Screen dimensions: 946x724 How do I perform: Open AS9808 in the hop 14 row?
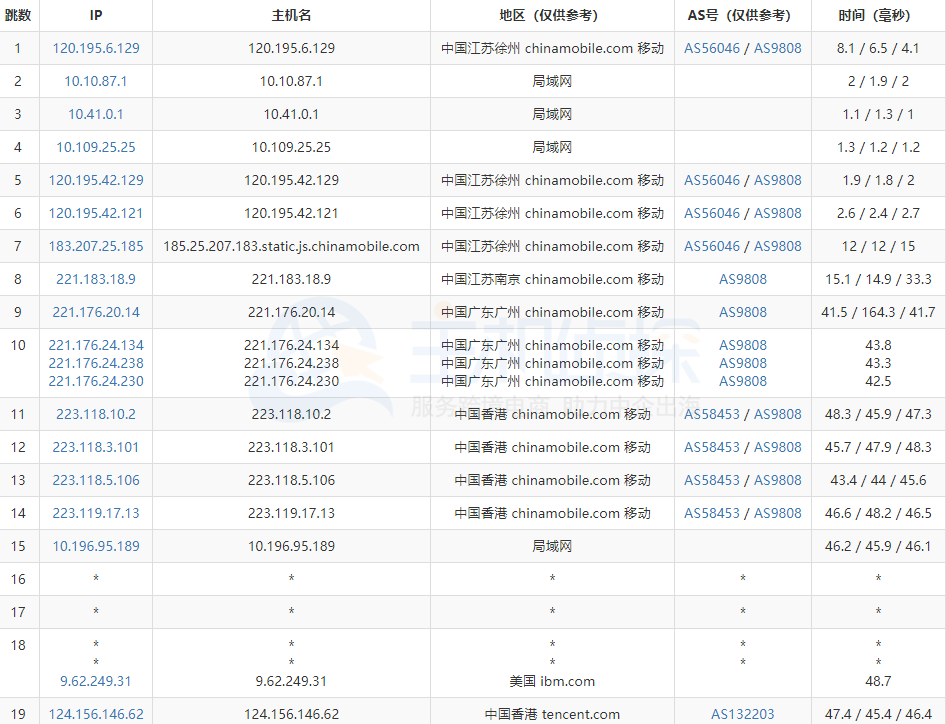(778, 513)
